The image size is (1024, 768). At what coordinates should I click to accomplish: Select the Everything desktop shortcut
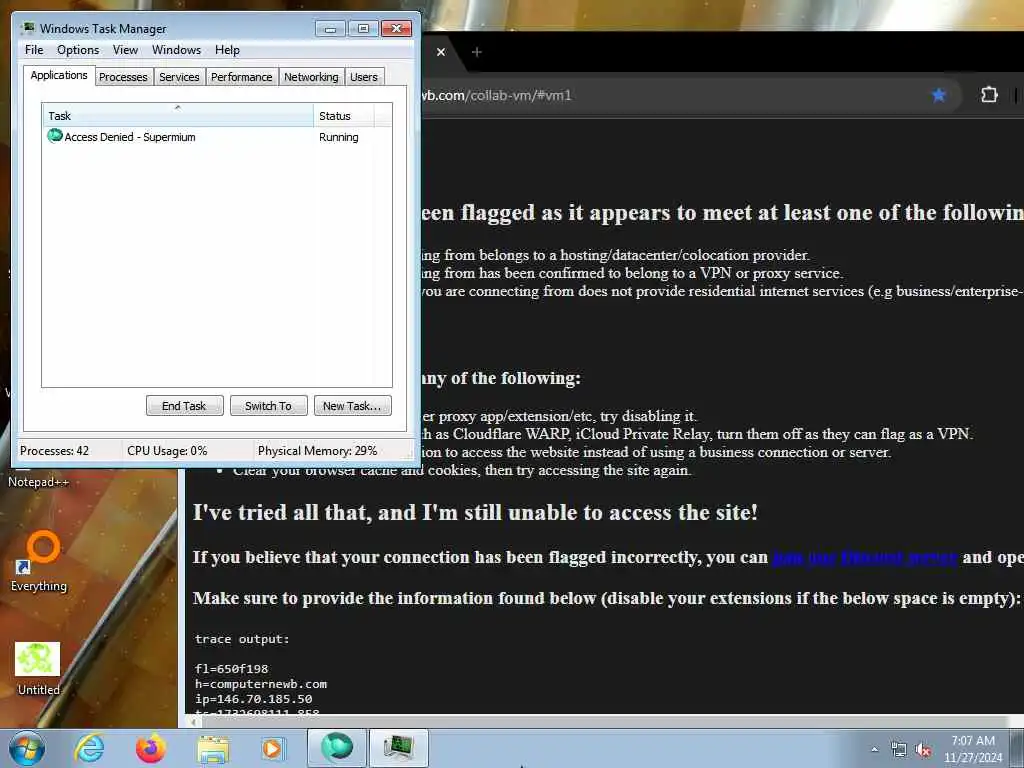(39, 562)
